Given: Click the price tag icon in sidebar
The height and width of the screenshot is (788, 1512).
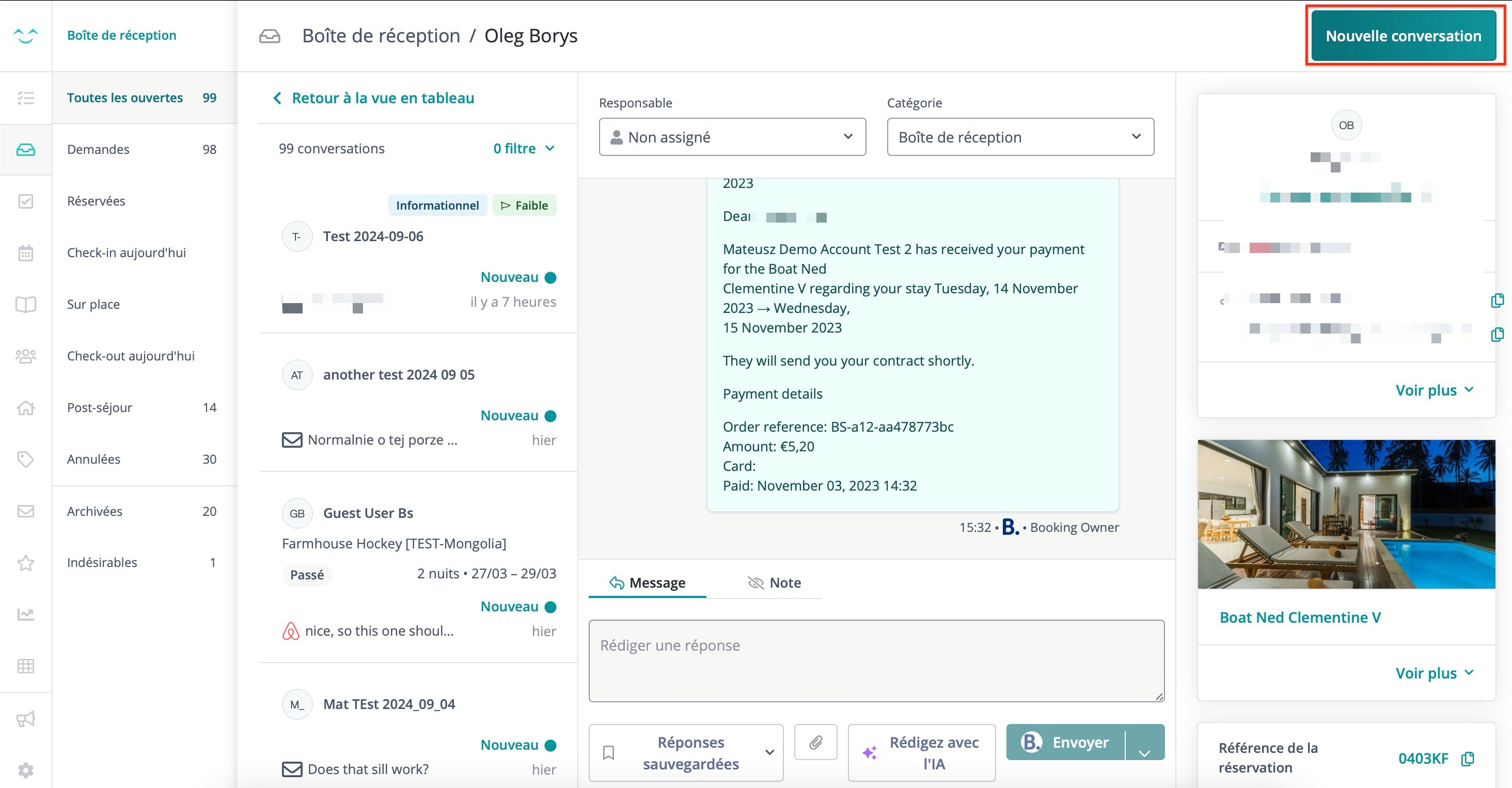Looking at the screenshot, I should pyautogui.click(x=25, y=460).
